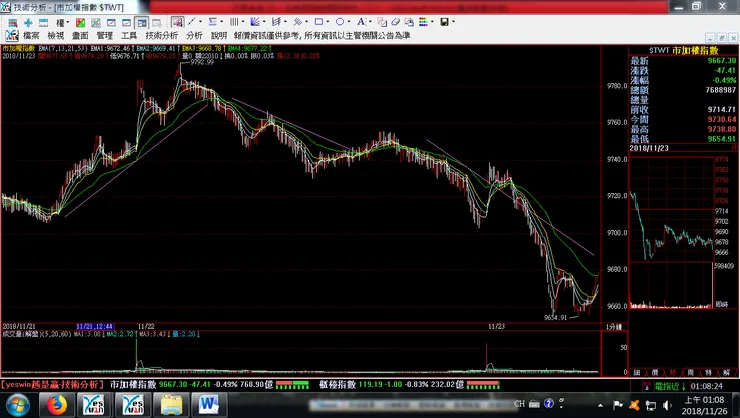This screenshot has height=418, width=740.
Task: Select the rectangle drawing tool
Action: point(319,22)
